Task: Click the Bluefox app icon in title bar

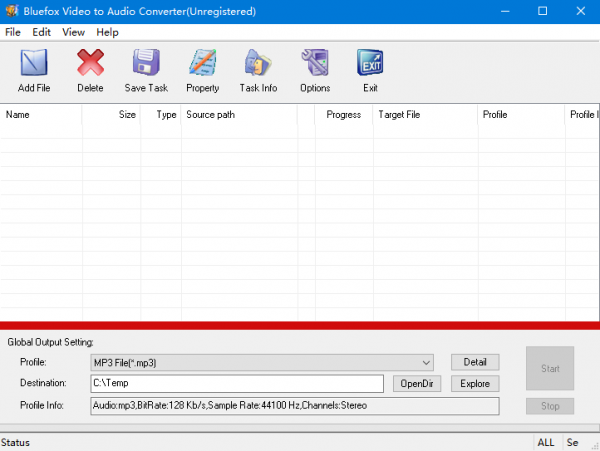Action: tap(11, 11)
